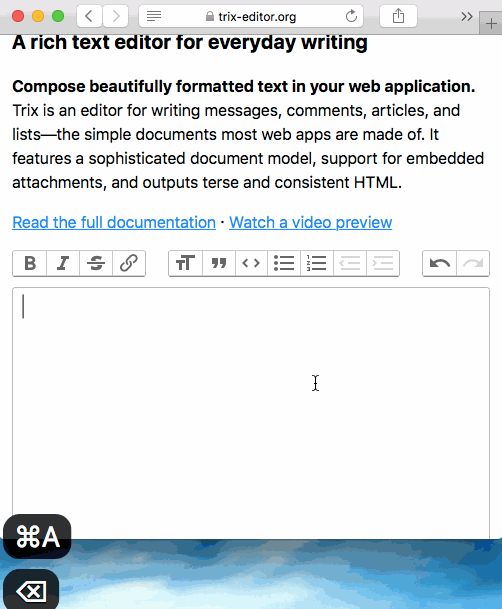Go back in Safari history
This screenshot has height=609, width=502.
pyautogui.click(x=89, y=16)
